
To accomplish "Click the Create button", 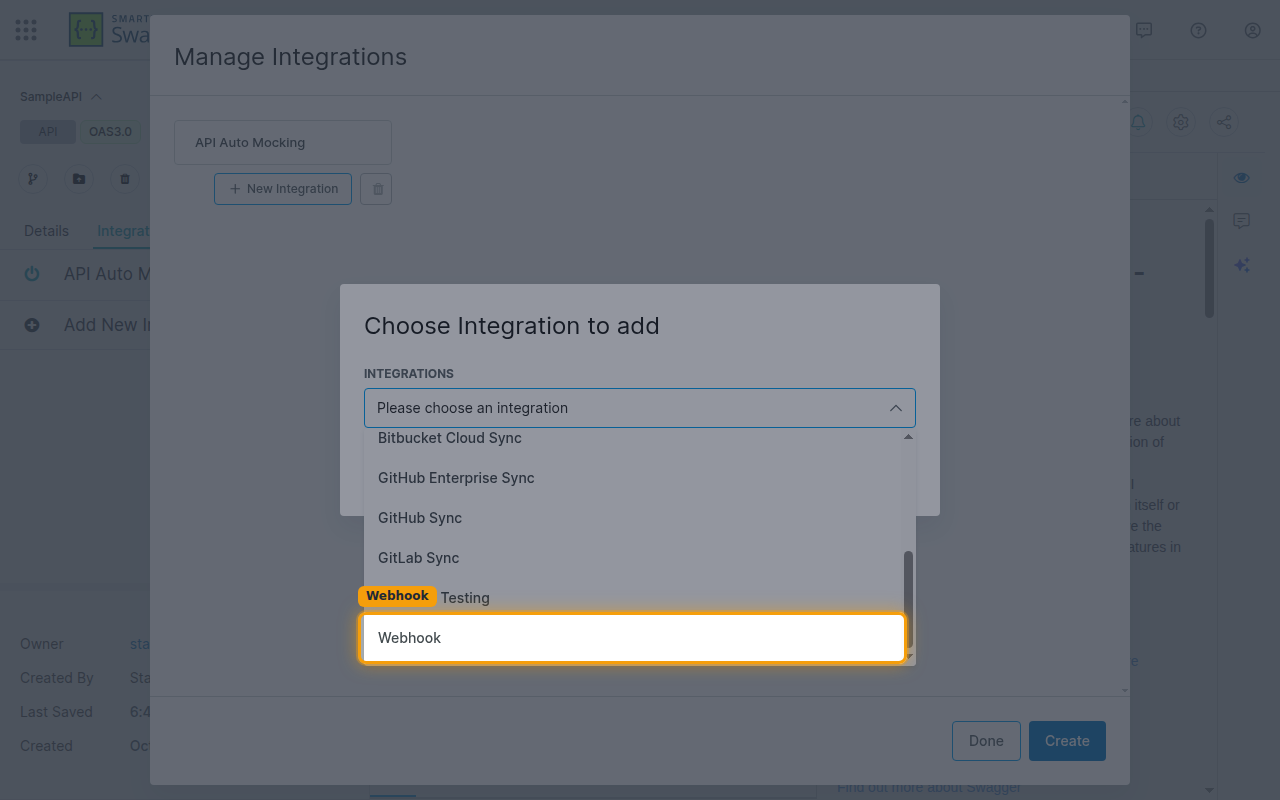I will tap(1067, 741).
